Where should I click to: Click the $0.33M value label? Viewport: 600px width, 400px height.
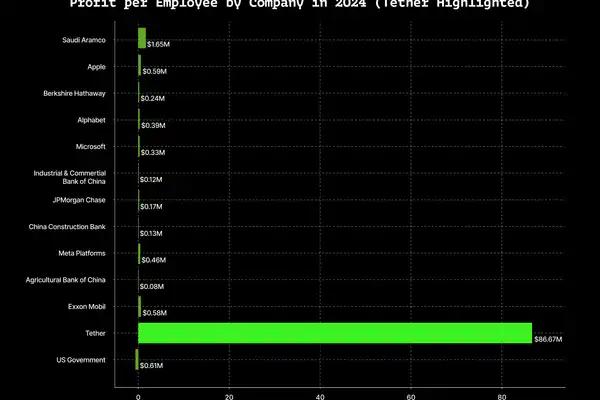[153, 152]
